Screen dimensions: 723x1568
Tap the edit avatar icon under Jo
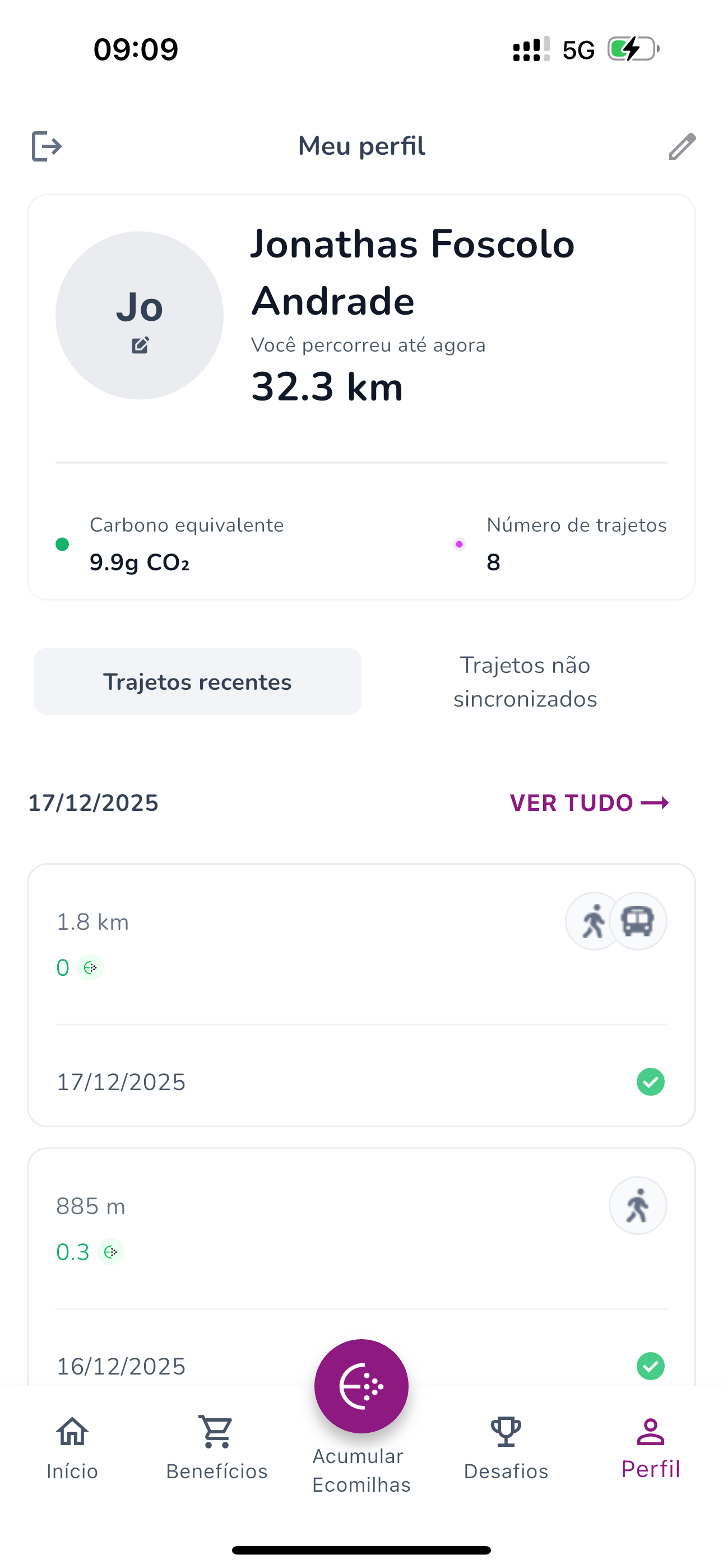[x=140, y=345]
